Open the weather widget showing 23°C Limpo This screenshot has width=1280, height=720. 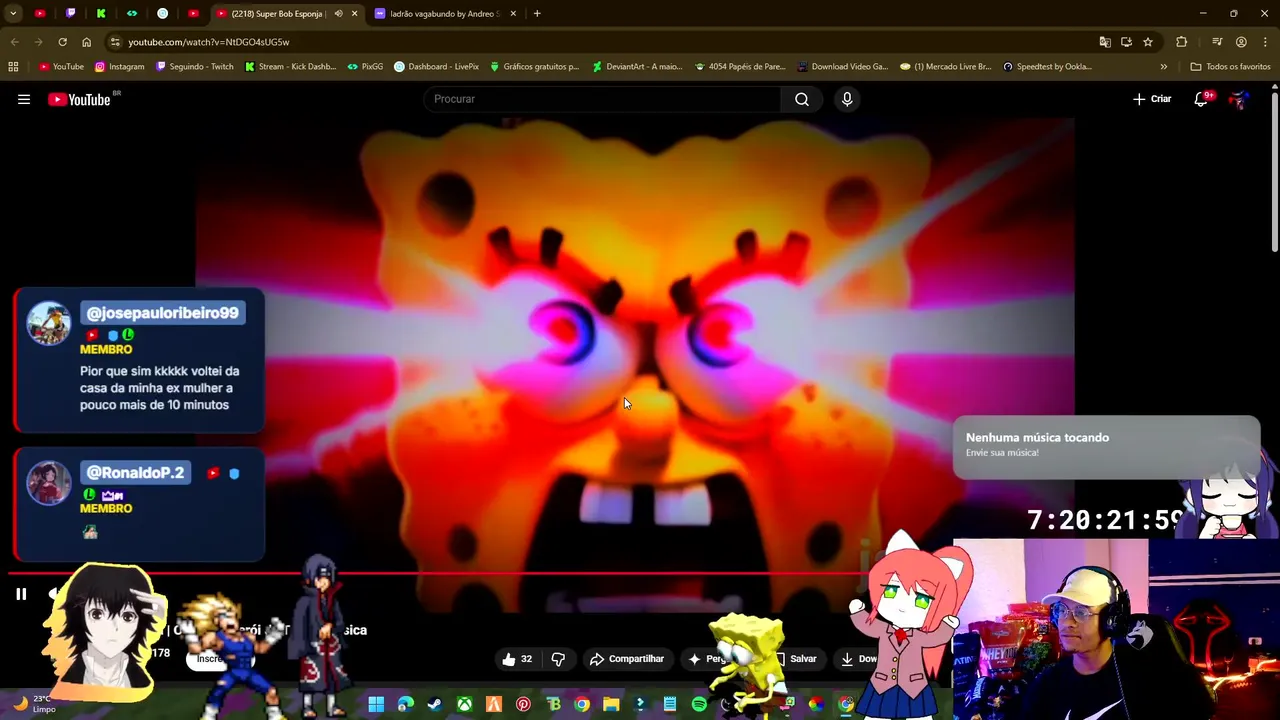pos(32,704)
